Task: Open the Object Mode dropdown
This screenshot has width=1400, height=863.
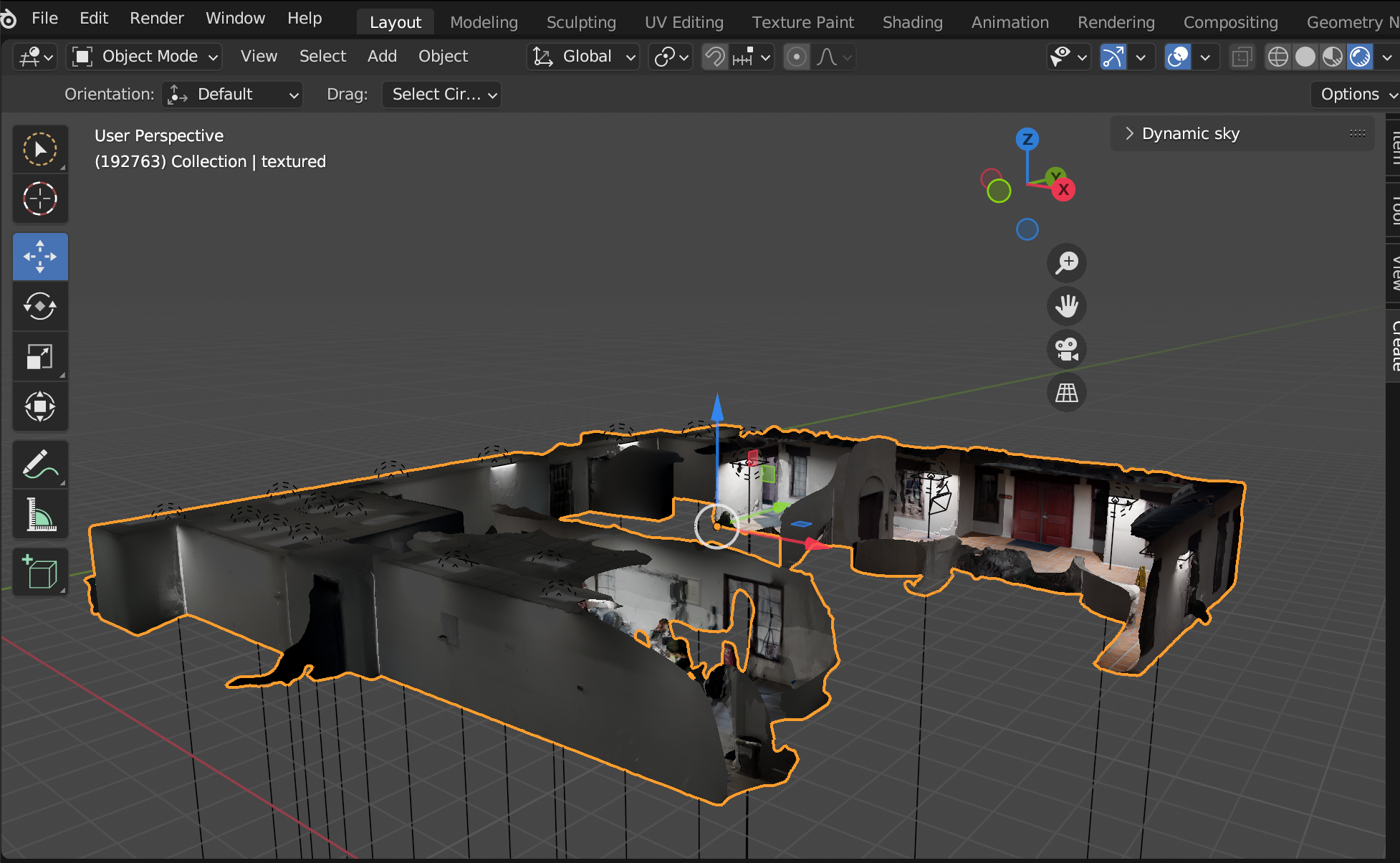Action: coord(144,57)
